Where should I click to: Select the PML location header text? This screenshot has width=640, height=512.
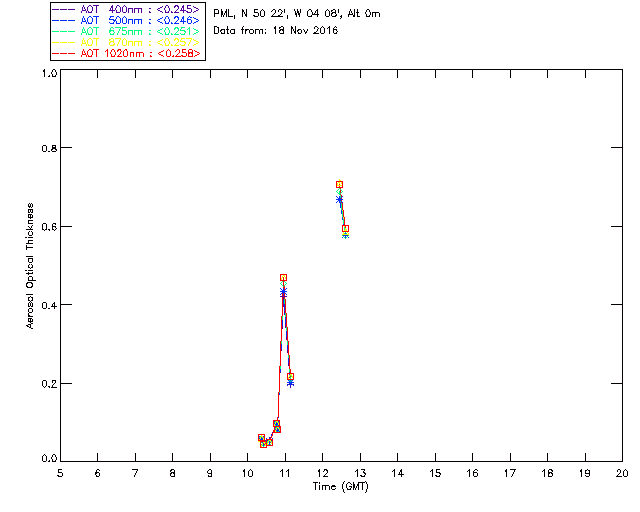tap(297, 14)
